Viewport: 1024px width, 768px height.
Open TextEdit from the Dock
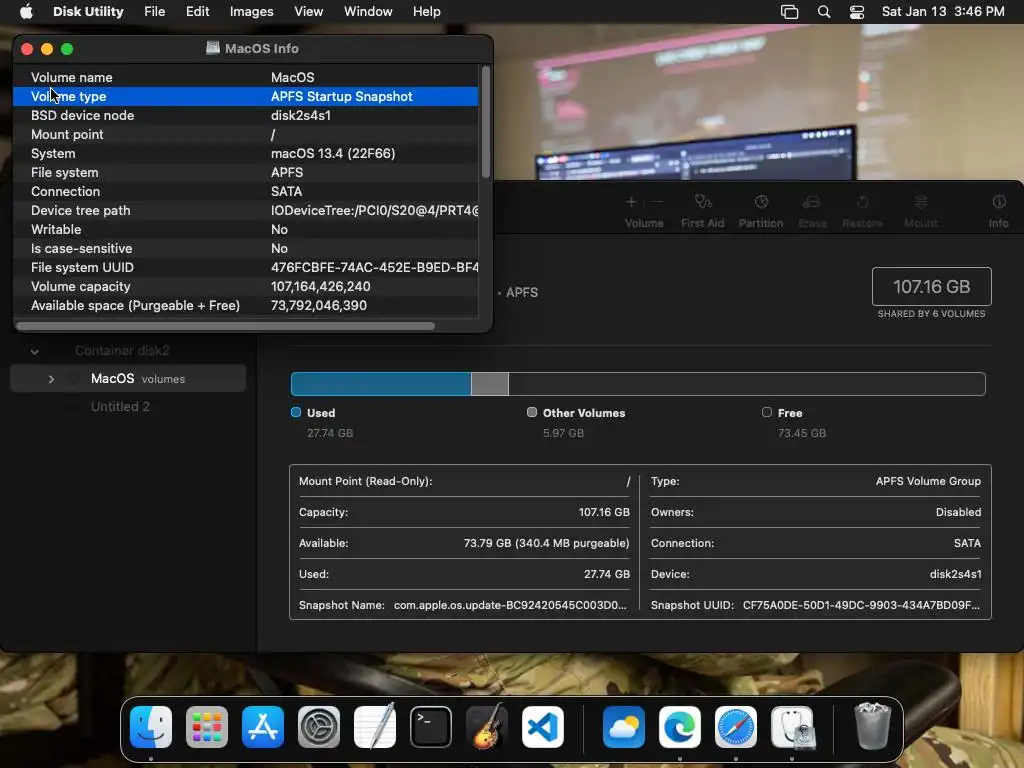[x=375, y=727]
